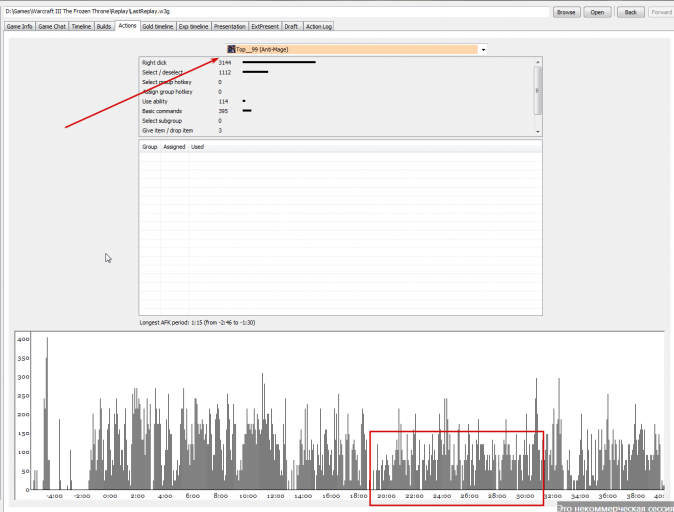Image resolution: width=674 pixels, height=512 pixels.
Task: Open the Gold timeline tab
Action: click(x=157, y=26)
